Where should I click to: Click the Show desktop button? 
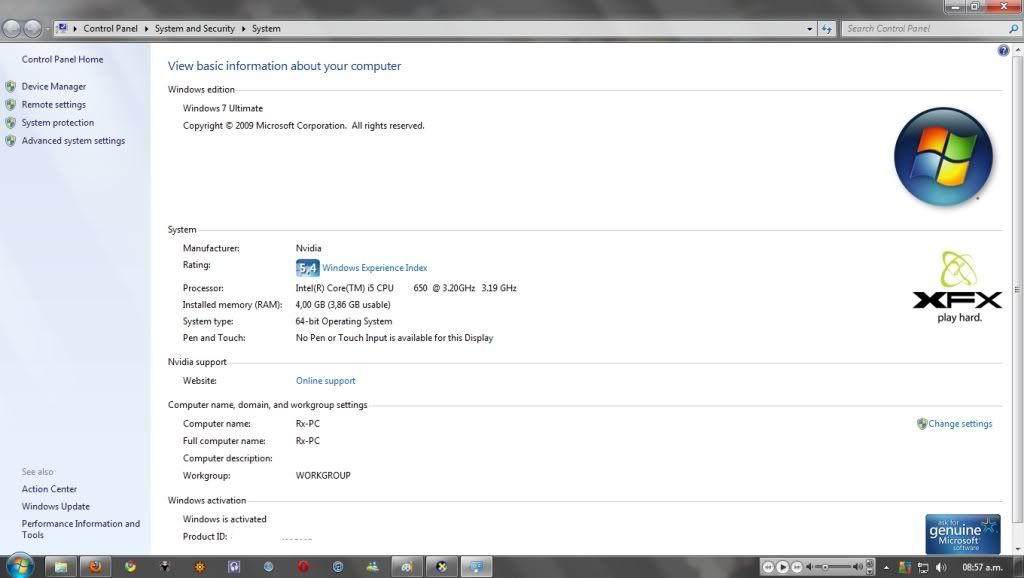tap(1018, 567)
